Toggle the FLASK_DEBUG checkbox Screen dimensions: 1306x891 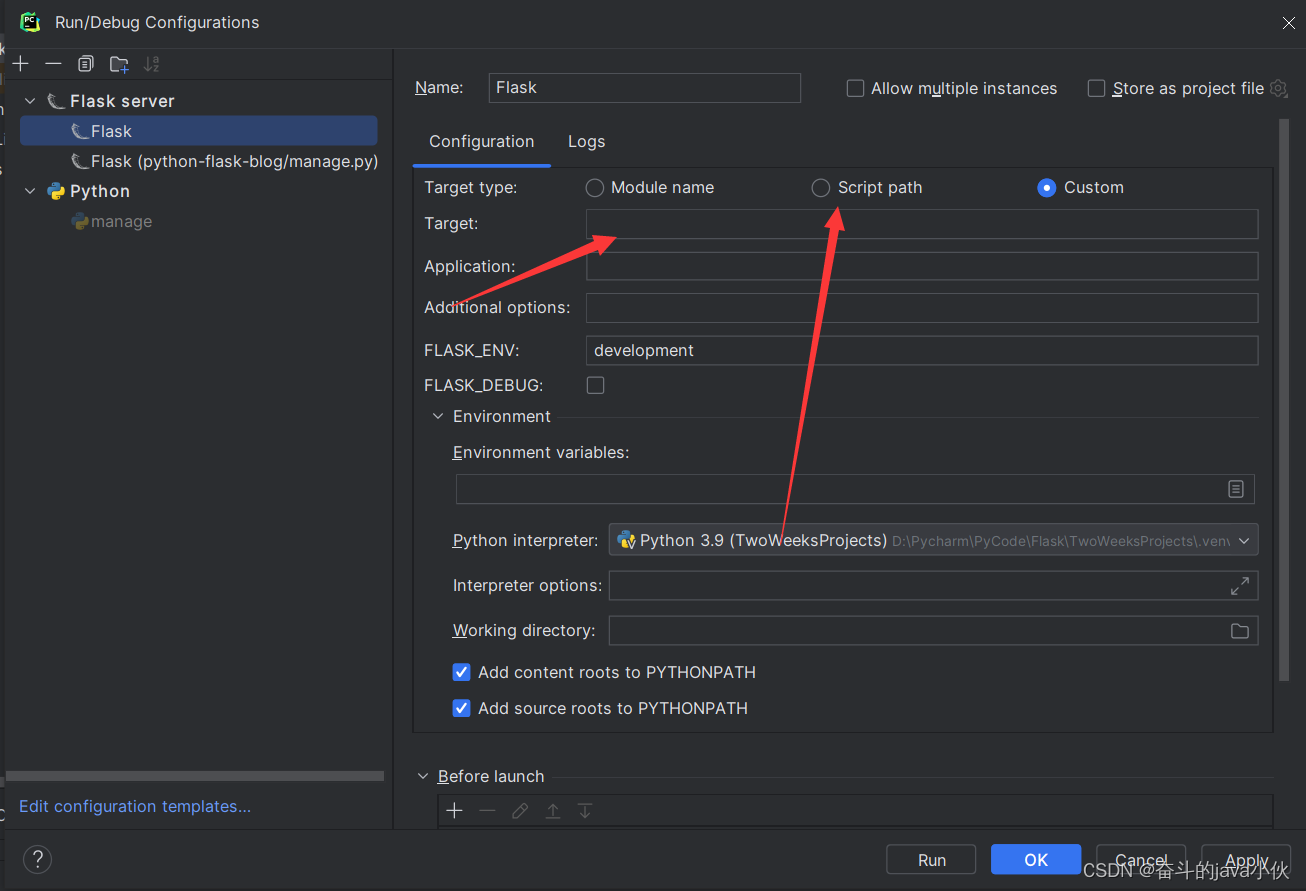(595, 385)
